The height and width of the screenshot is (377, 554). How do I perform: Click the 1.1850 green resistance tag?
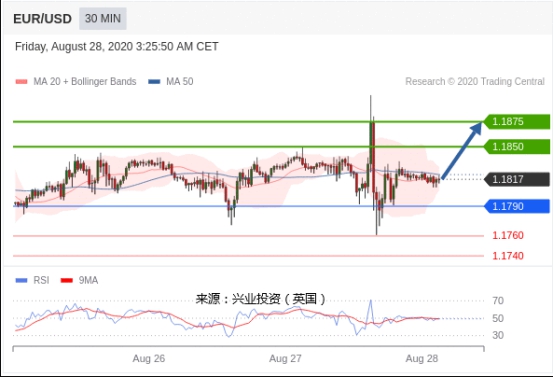517,147
